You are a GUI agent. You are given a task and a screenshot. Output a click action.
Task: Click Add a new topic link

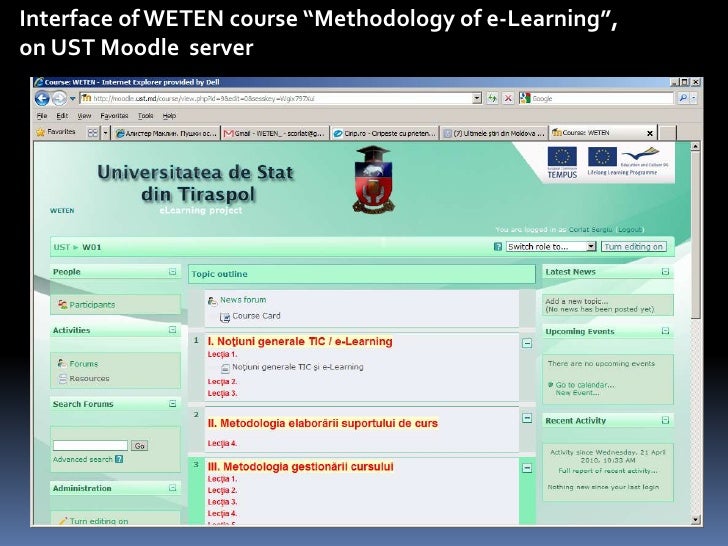576,301
